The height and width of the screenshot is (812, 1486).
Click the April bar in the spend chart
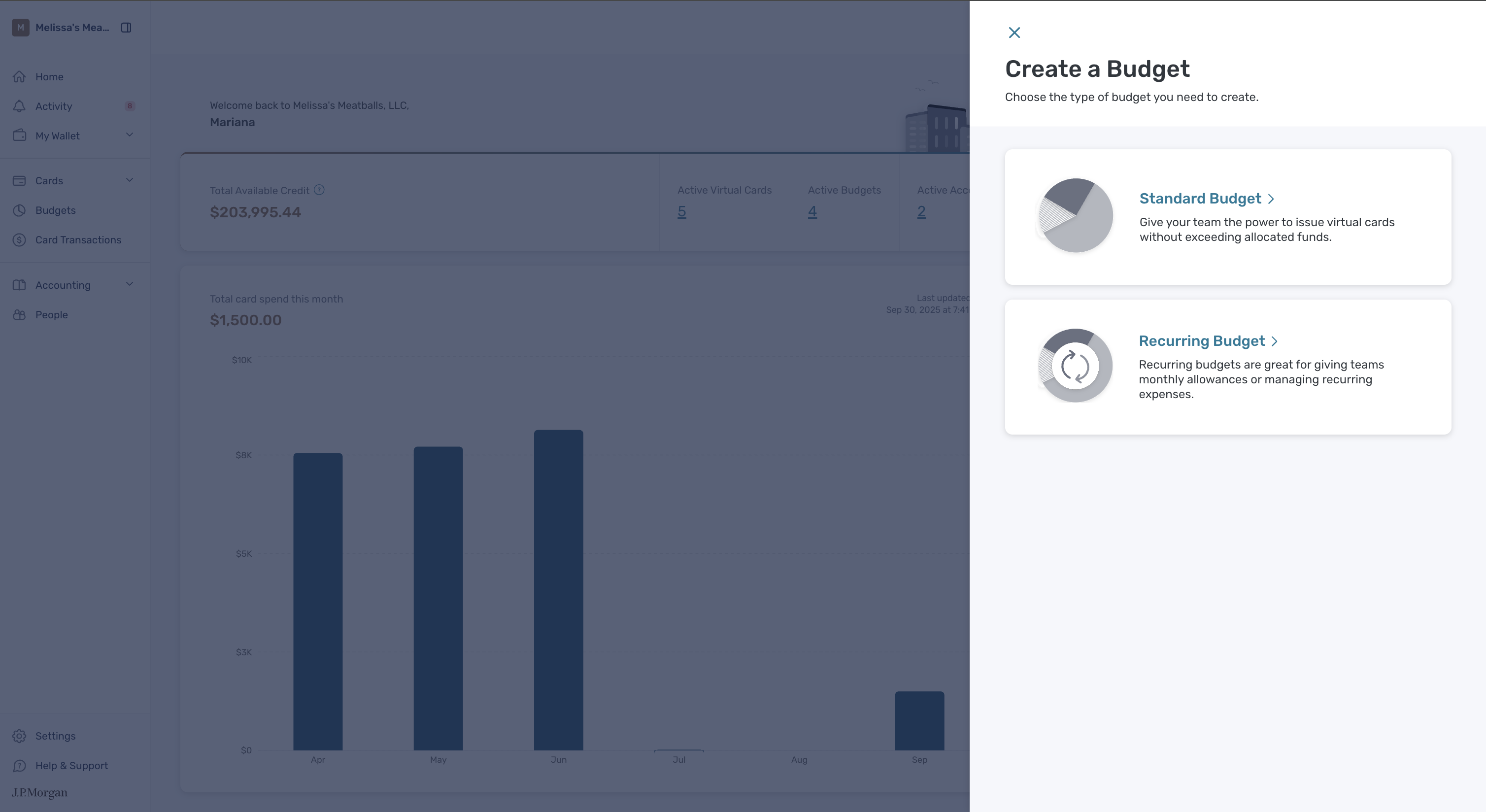318,602
